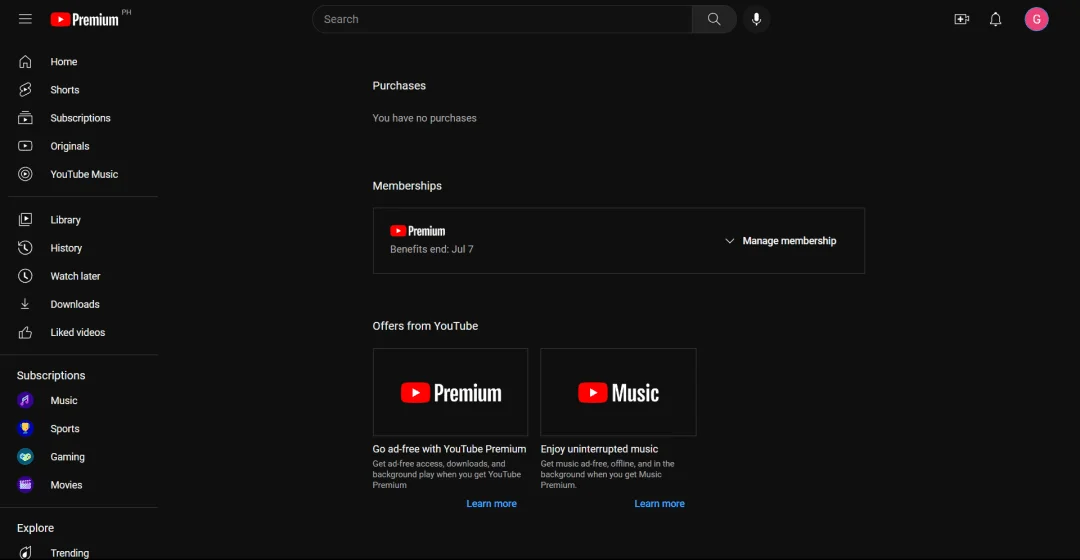This screenshot has width=1080, height=560.
Task: Open the Originals label in the sidebar
Action: tap(70, 146)
